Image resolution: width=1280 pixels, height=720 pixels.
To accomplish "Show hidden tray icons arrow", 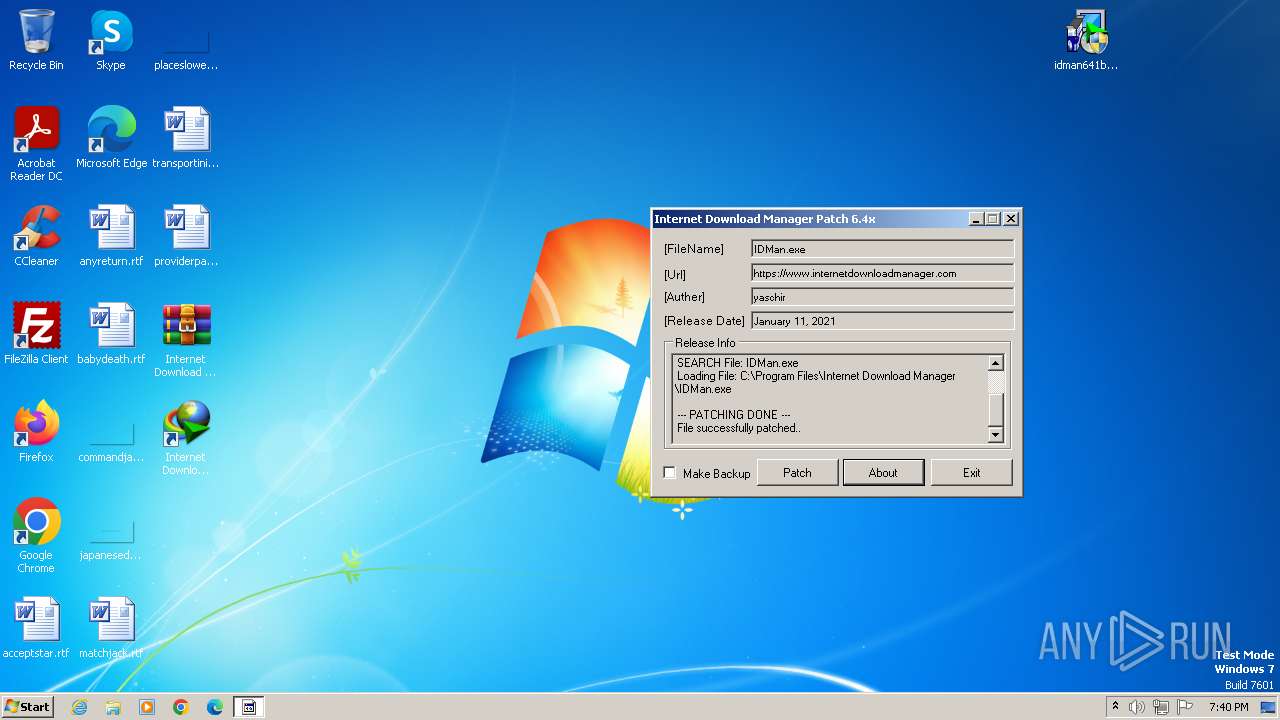I will click(x=1115, y=707).
